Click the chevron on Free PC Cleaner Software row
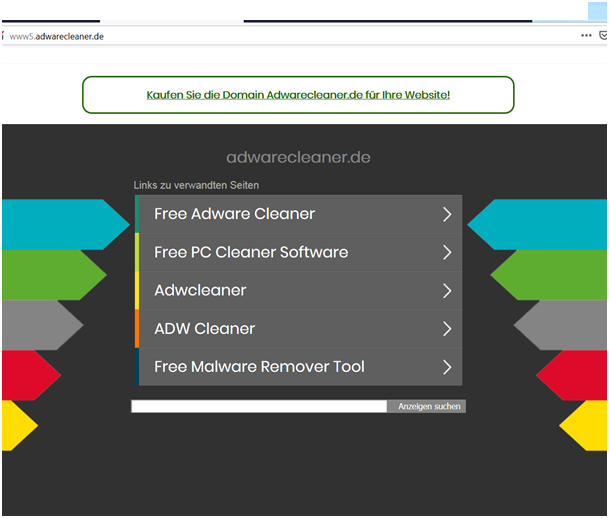This screenshot has width=609, height=518. coord(447,252)
